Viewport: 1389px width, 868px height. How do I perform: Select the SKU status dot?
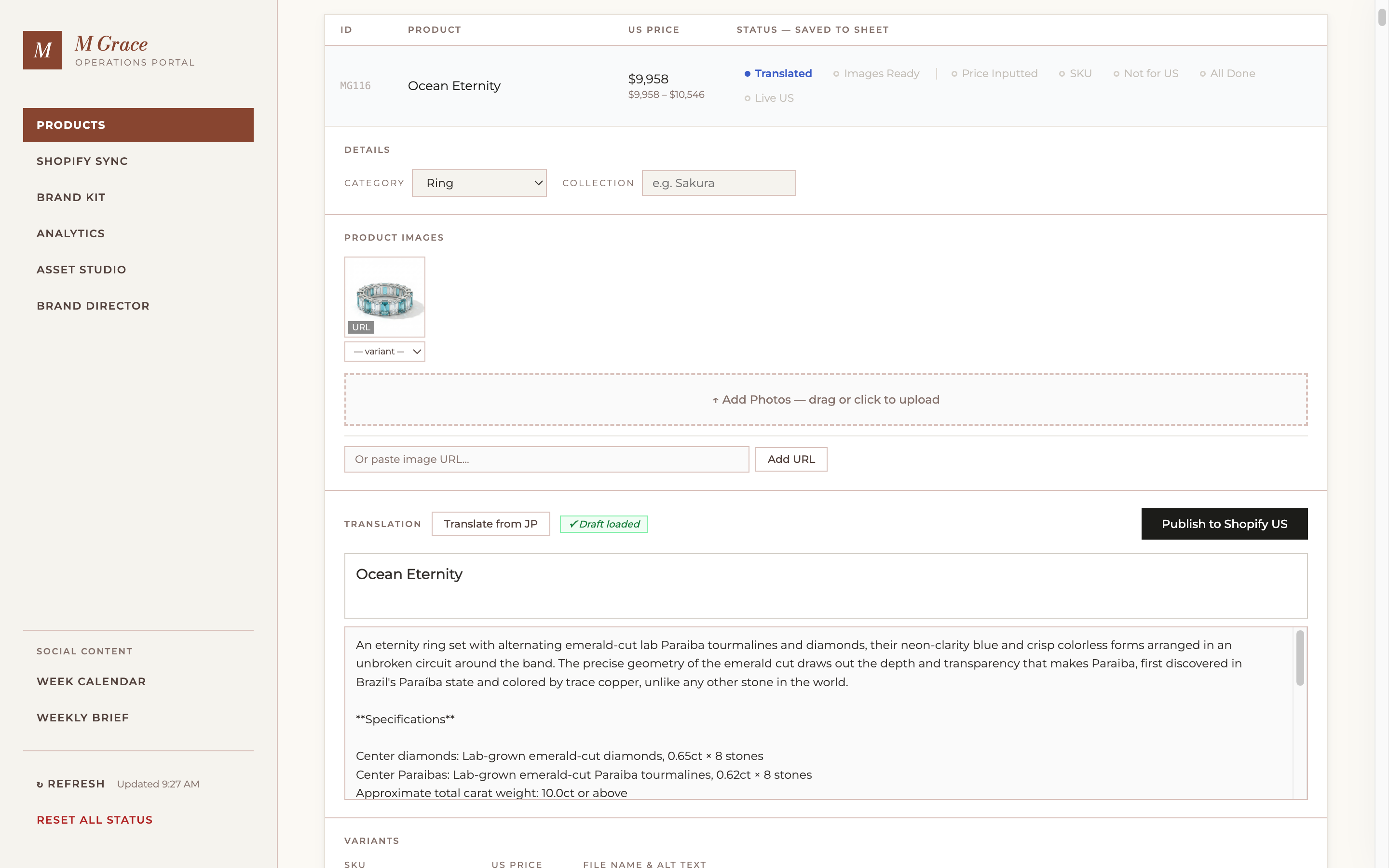1062,74
